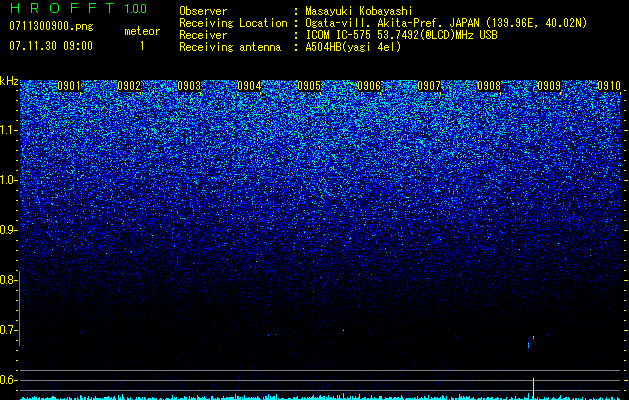Select the 0910 time marker label
The width and height of the screenshot is (629, 400).
point(609,86)
